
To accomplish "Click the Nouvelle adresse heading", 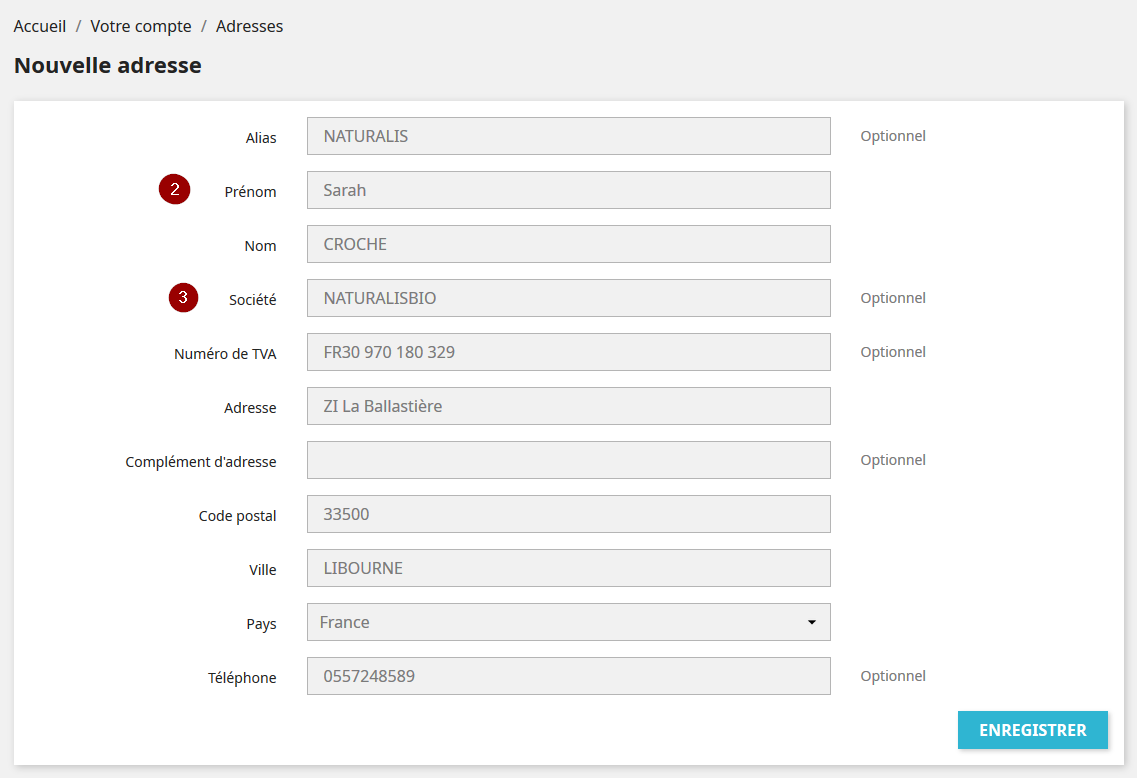I will click(108, 65).
